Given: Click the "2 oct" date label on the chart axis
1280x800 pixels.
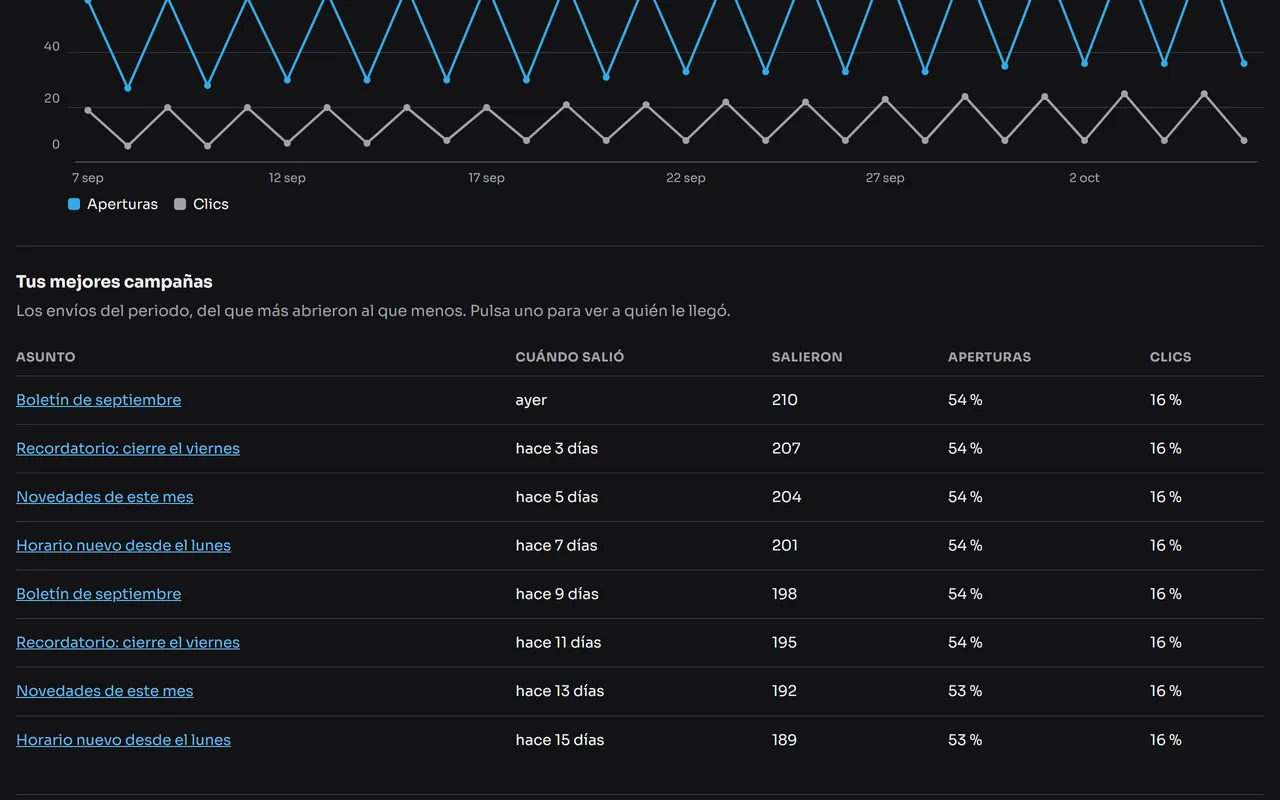Looking at the screenshot, I should pyautogui.click(x=1084, y=178).
